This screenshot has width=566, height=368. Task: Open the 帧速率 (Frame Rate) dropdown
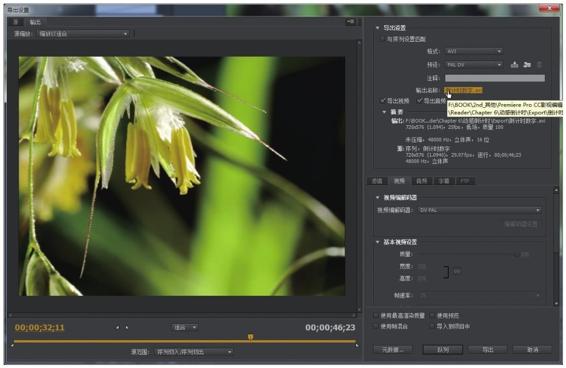tap(479, 295)
